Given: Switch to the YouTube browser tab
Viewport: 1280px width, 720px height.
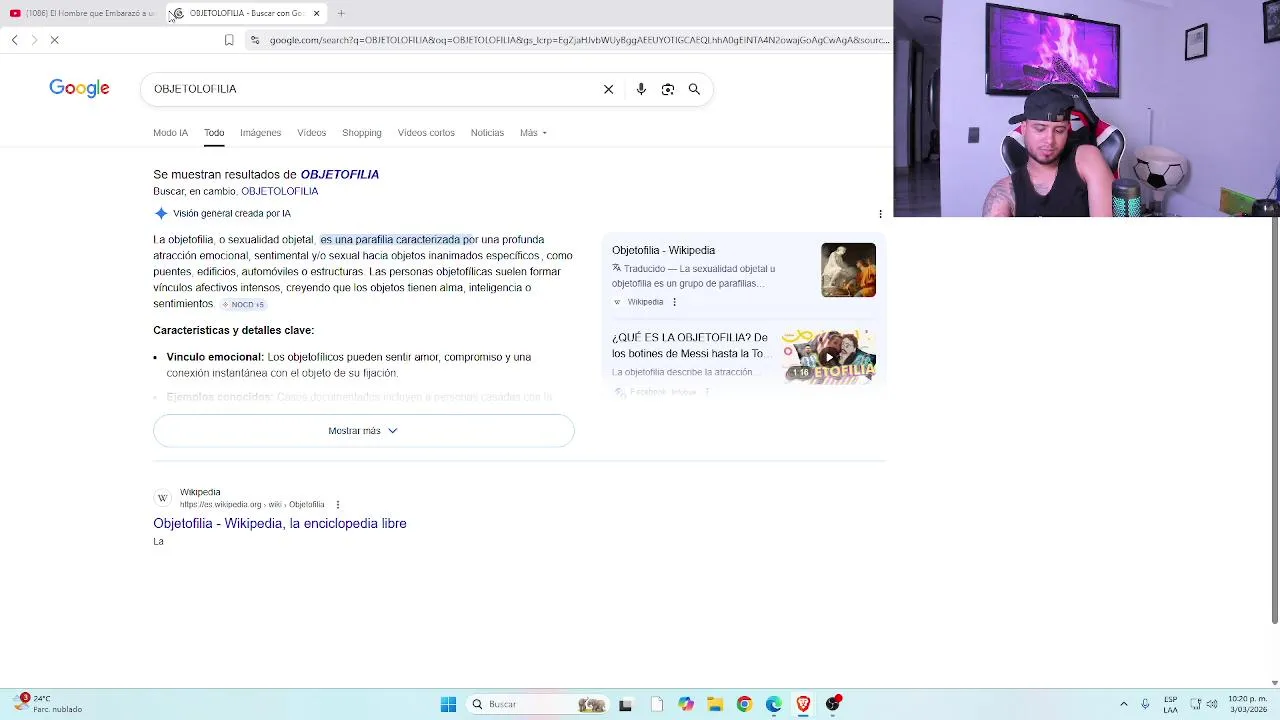Looking at the screenshot, I should tap(82, 13).
